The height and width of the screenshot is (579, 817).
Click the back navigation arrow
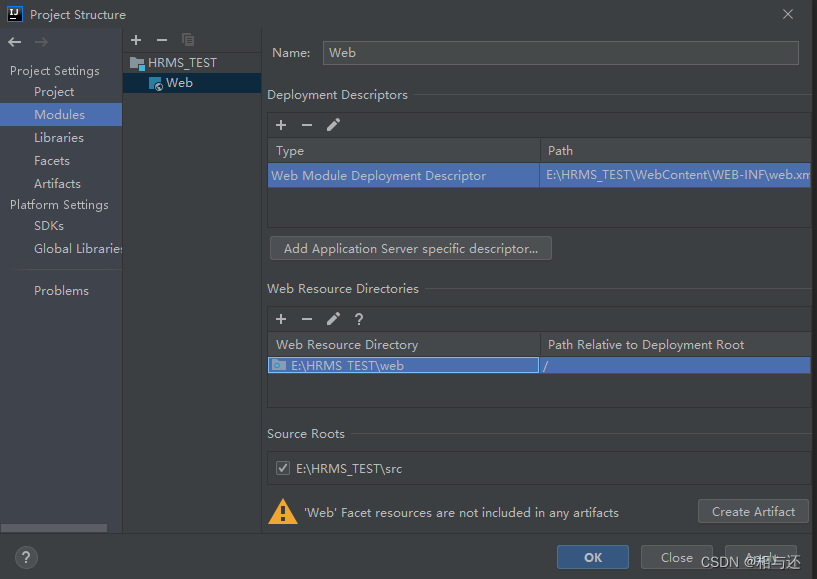(x=15, y=42)
